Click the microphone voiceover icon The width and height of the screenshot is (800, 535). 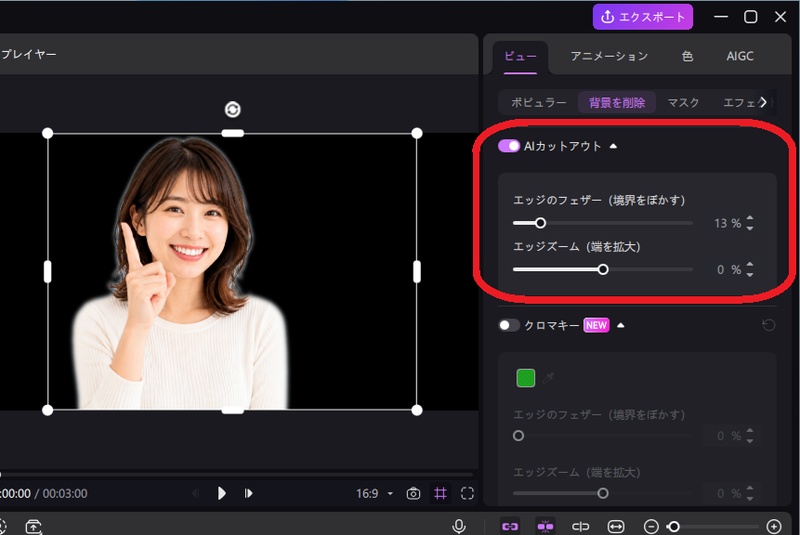click(459, 526)
